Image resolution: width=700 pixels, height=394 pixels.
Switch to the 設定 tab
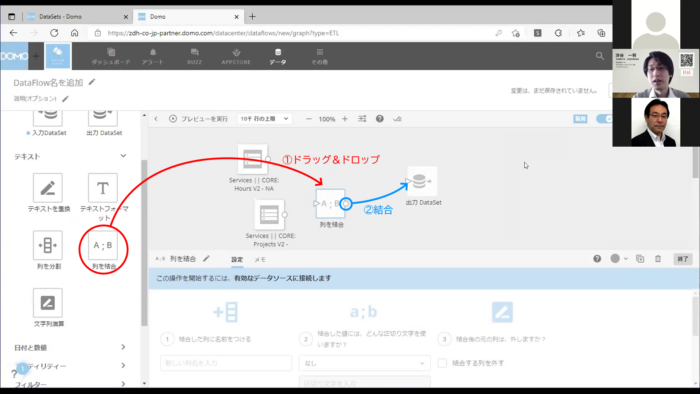[x=237, y=260]
